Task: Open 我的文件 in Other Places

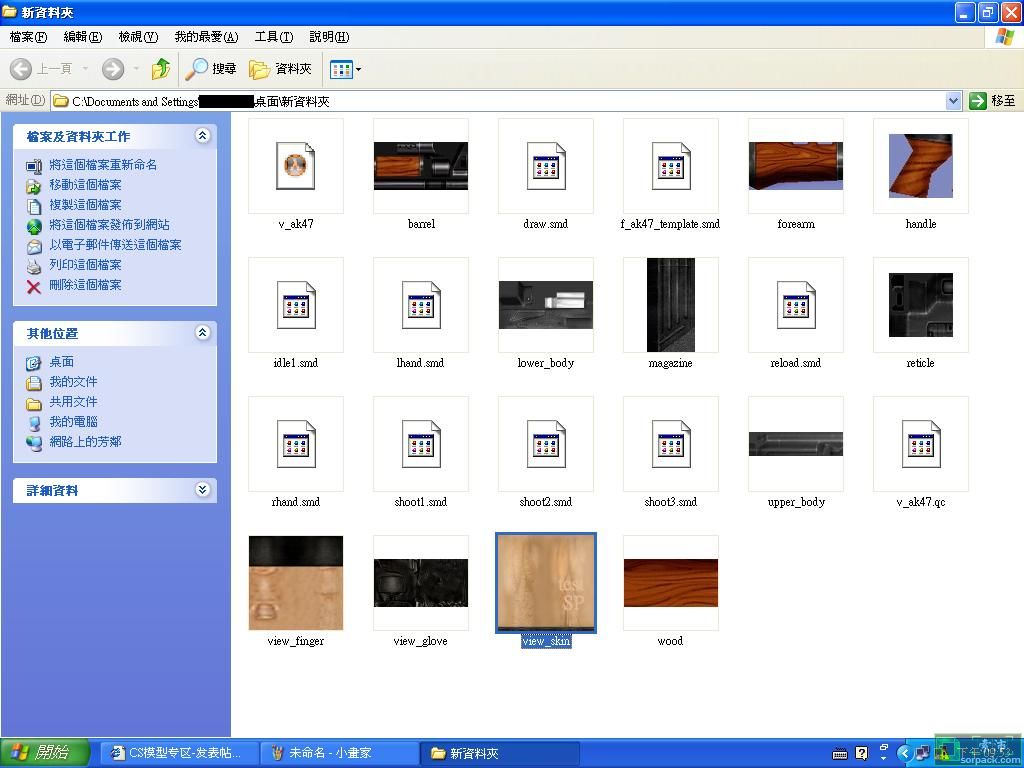Action: [x=73, y=381]
